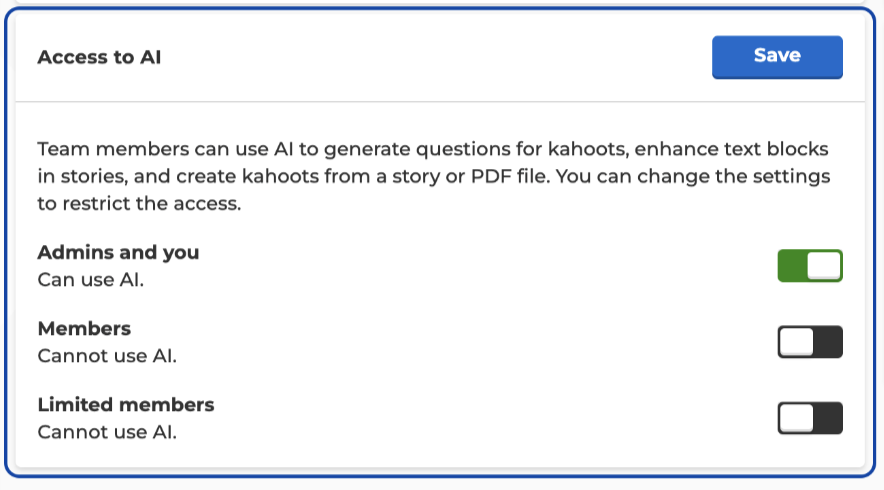Turn on AI for Limited members
The height and width of the screenshot is (490, 884).
(x=810, y=418)
